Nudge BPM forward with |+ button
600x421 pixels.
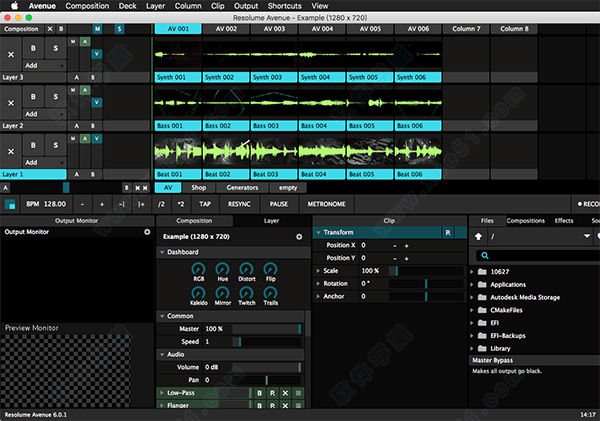(142, 204)
